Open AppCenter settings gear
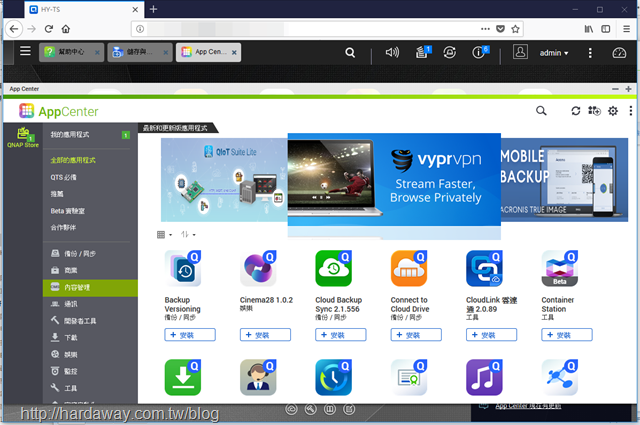The height and width of the screenshot is (425, 640). tap(613, 111)
